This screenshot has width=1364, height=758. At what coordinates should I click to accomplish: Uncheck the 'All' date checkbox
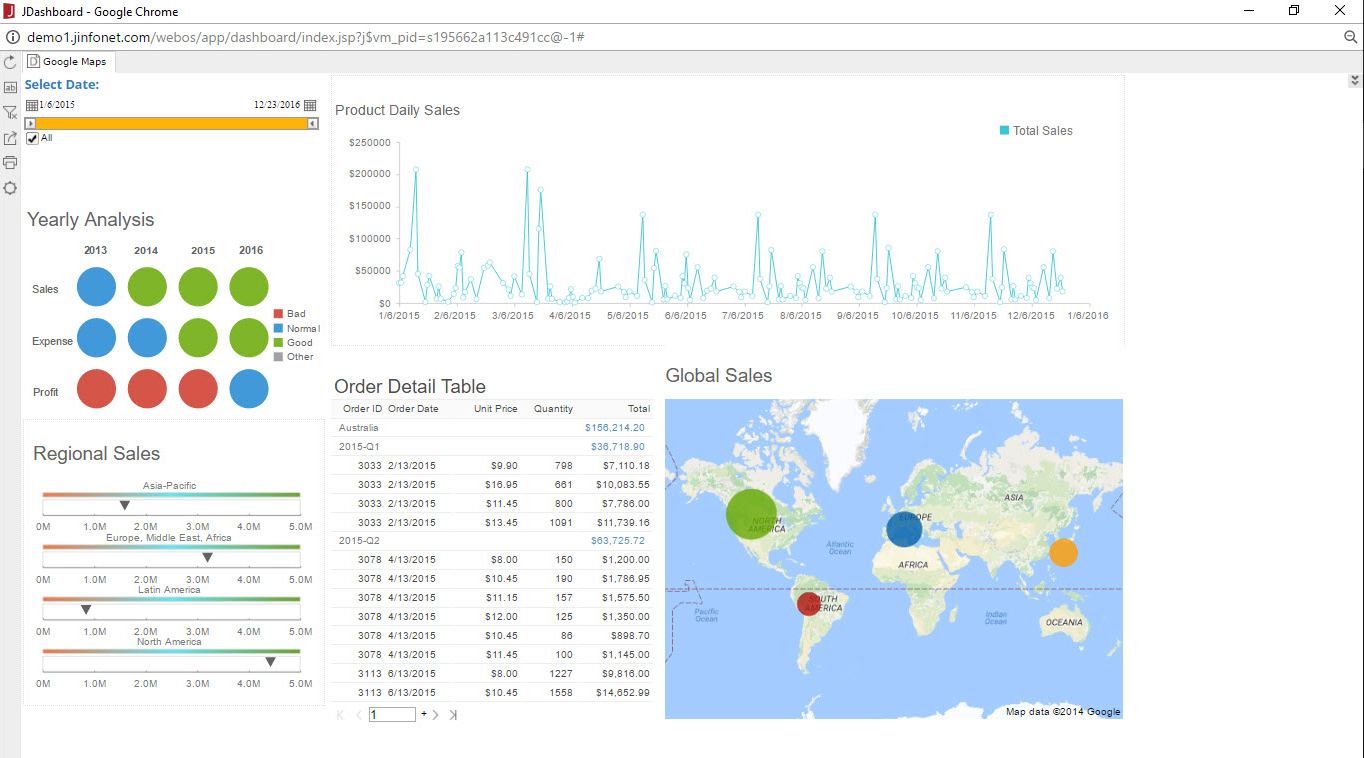tap(32, 138)
